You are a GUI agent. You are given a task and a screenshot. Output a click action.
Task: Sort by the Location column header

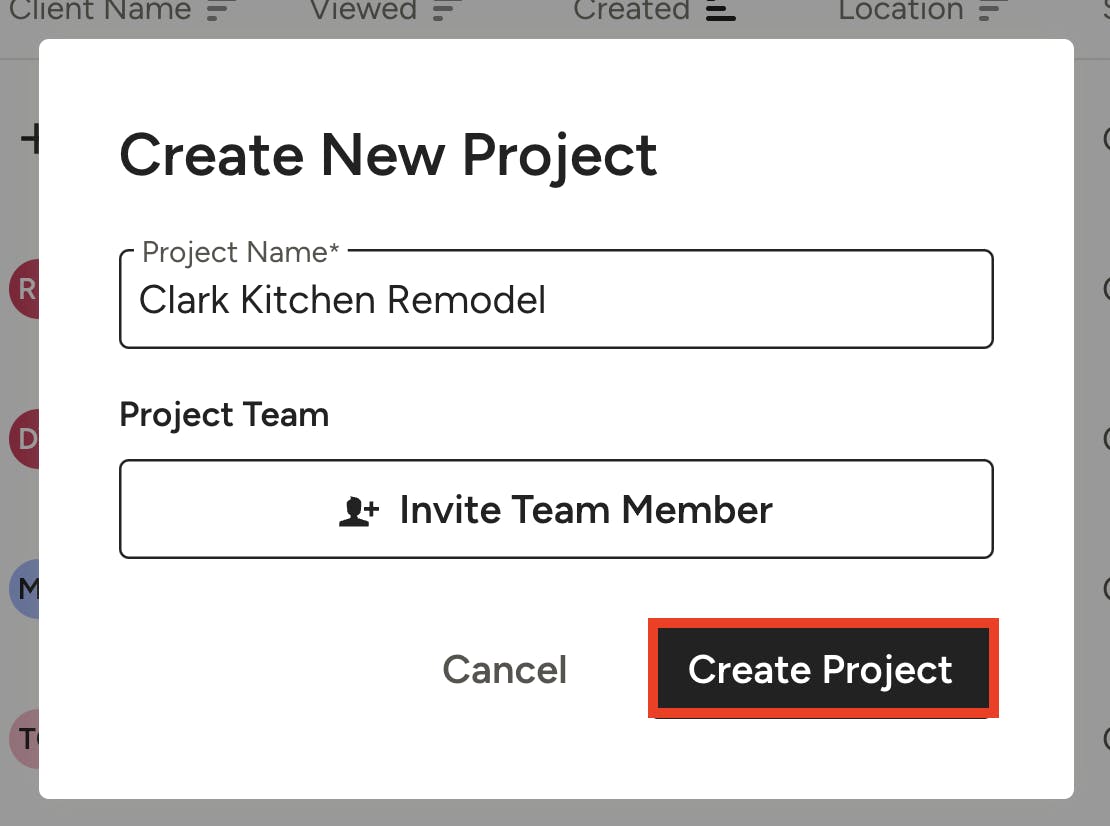(x=900, y=10)
